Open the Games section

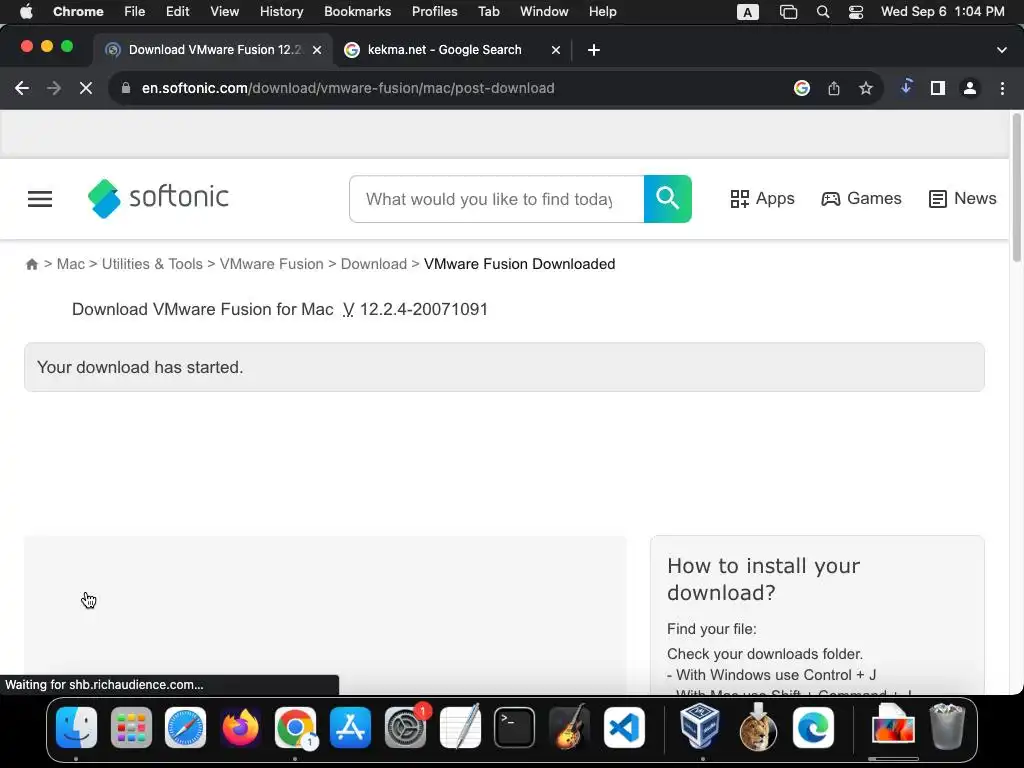click(861, 199)
